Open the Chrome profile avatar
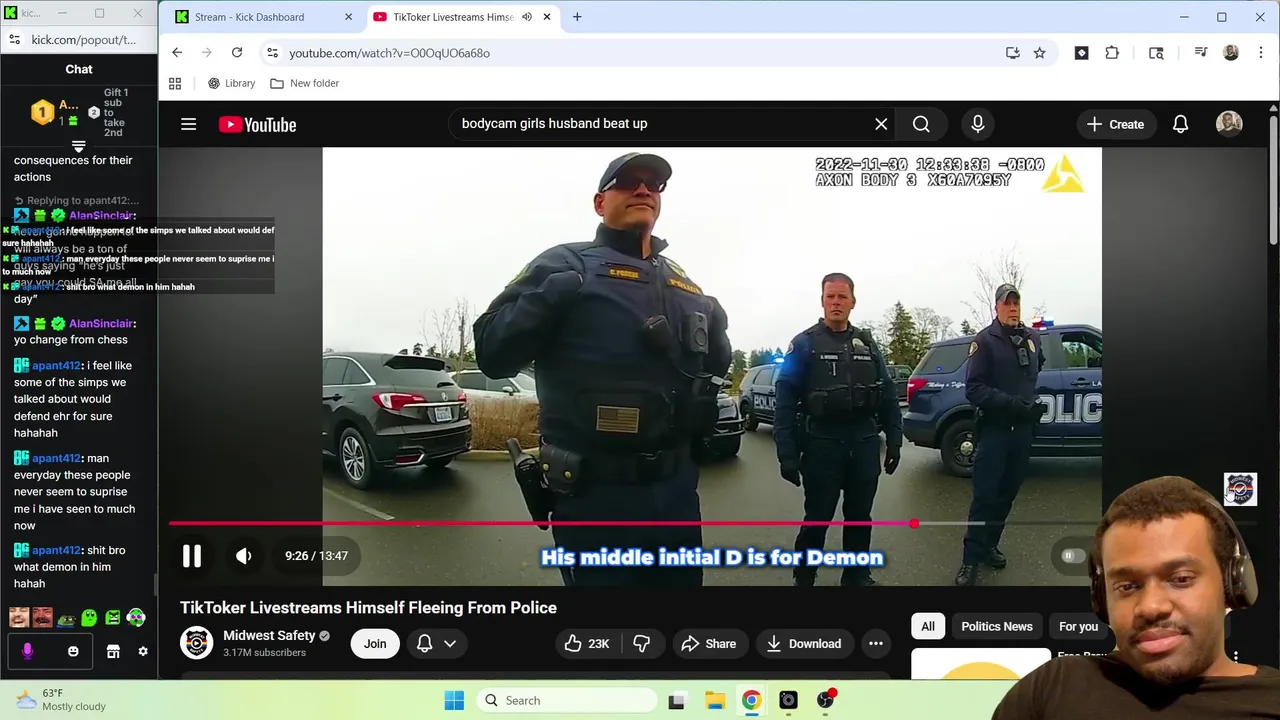 tap(1231, 53)
